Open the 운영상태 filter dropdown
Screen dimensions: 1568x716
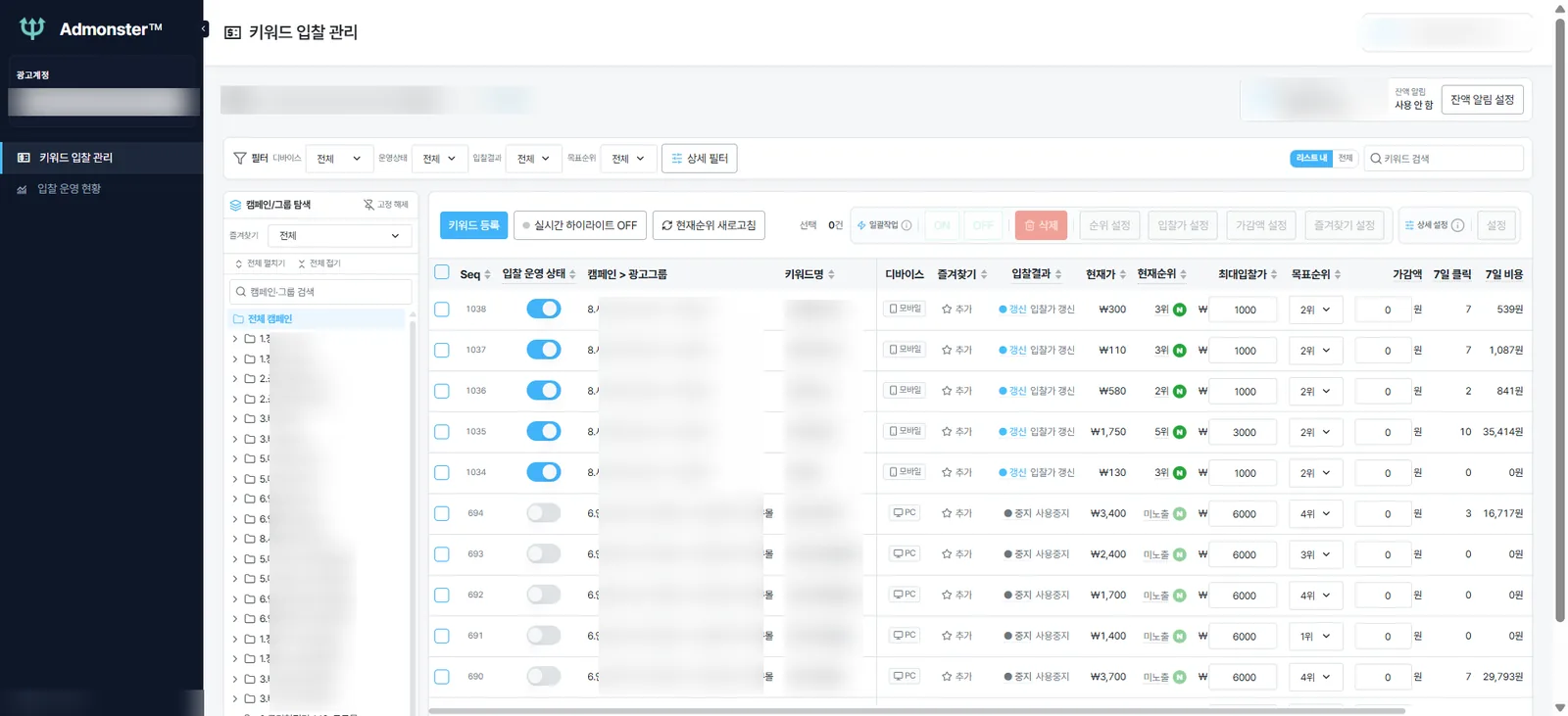click(x=439, y=159)
